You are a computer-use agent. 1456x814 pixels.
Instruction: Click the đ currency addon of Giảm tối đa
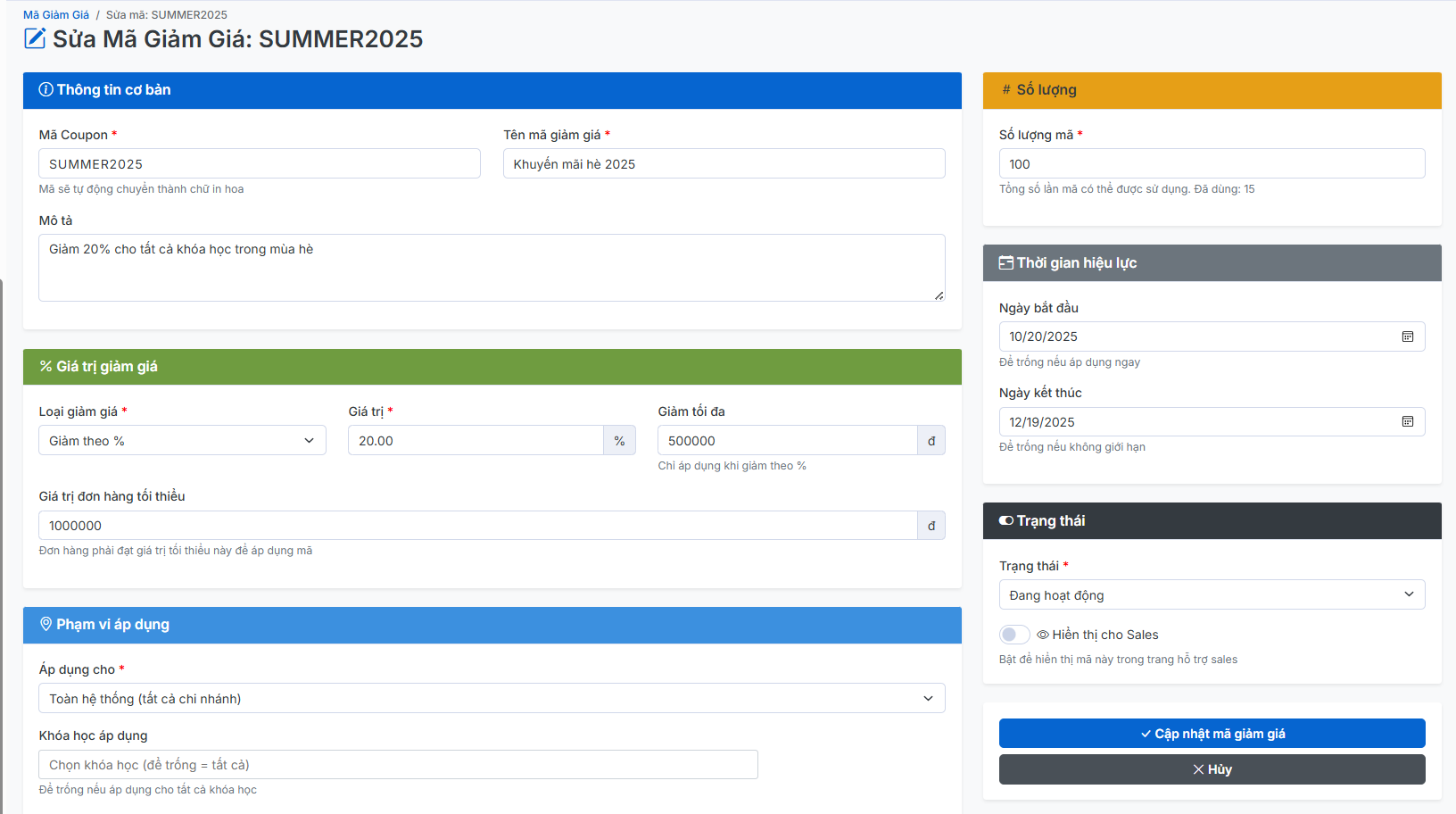[x=931, y=441]
